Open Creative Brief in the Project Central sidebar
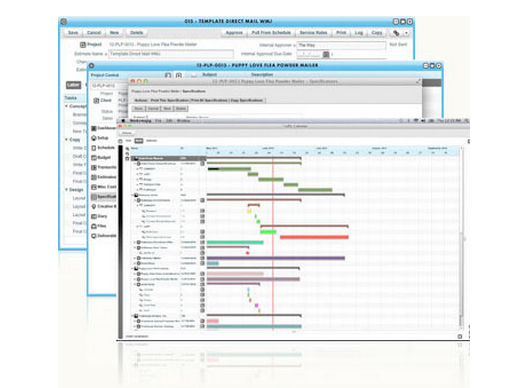Image resolution: width=505 pixels, height=388 pixels. [x=104, y=206]
